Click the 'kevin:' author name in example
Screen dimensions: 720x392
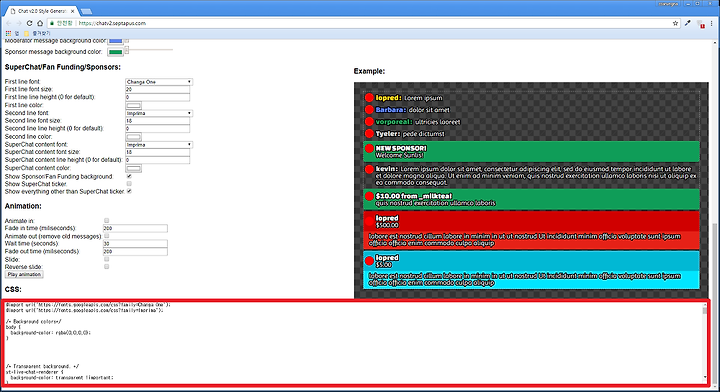tap(387, 169)
